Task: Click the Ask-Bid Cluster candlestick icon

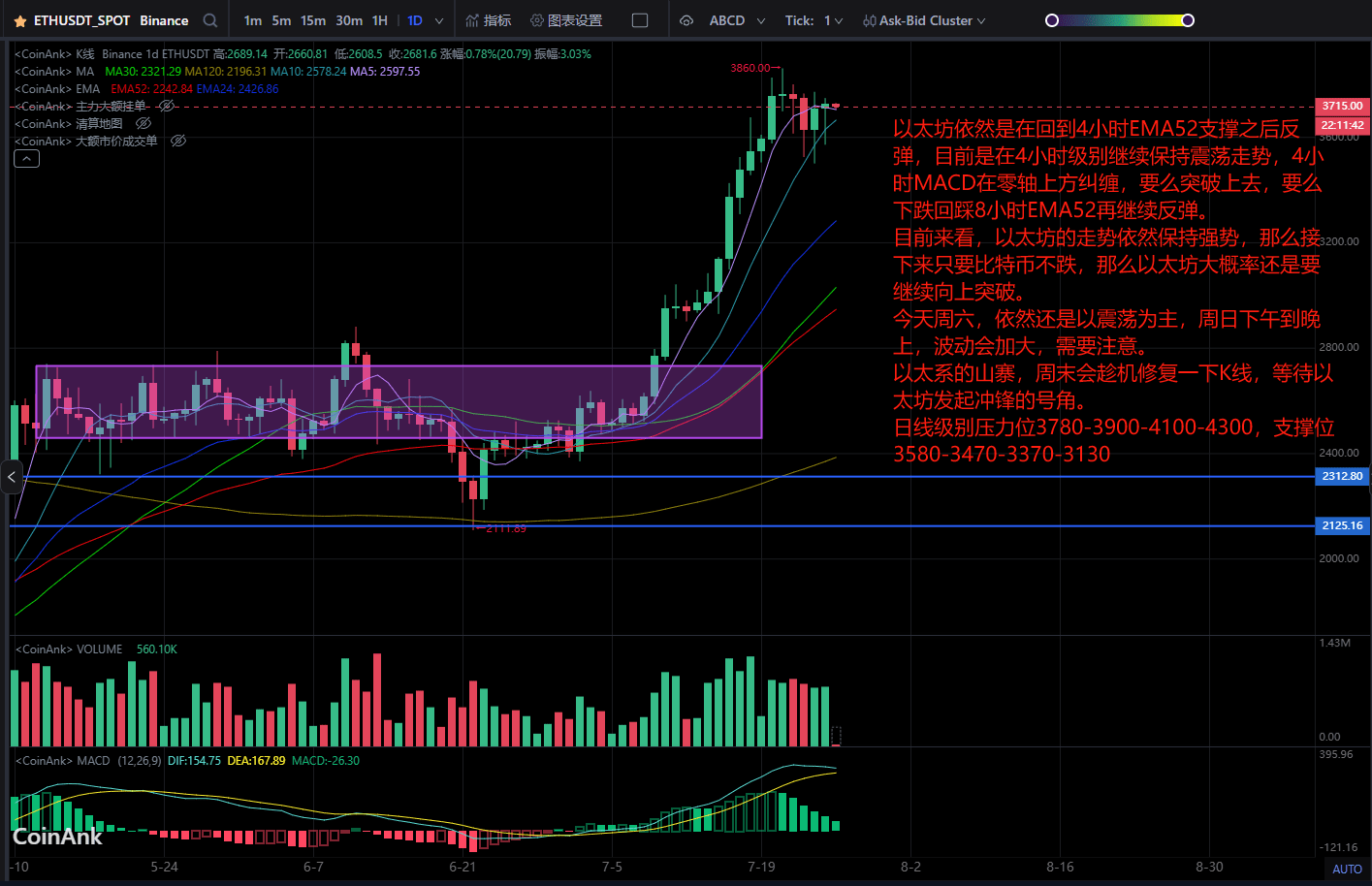Action: tap(869, 20)
